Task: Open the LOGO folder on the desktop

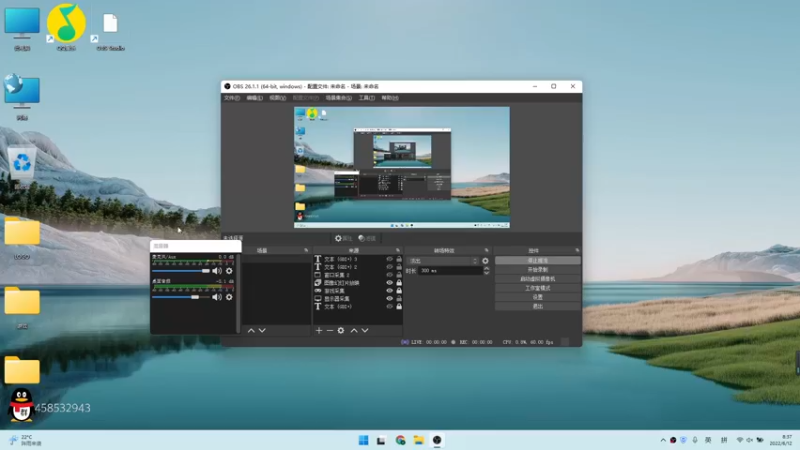Action: pos(22,238)
